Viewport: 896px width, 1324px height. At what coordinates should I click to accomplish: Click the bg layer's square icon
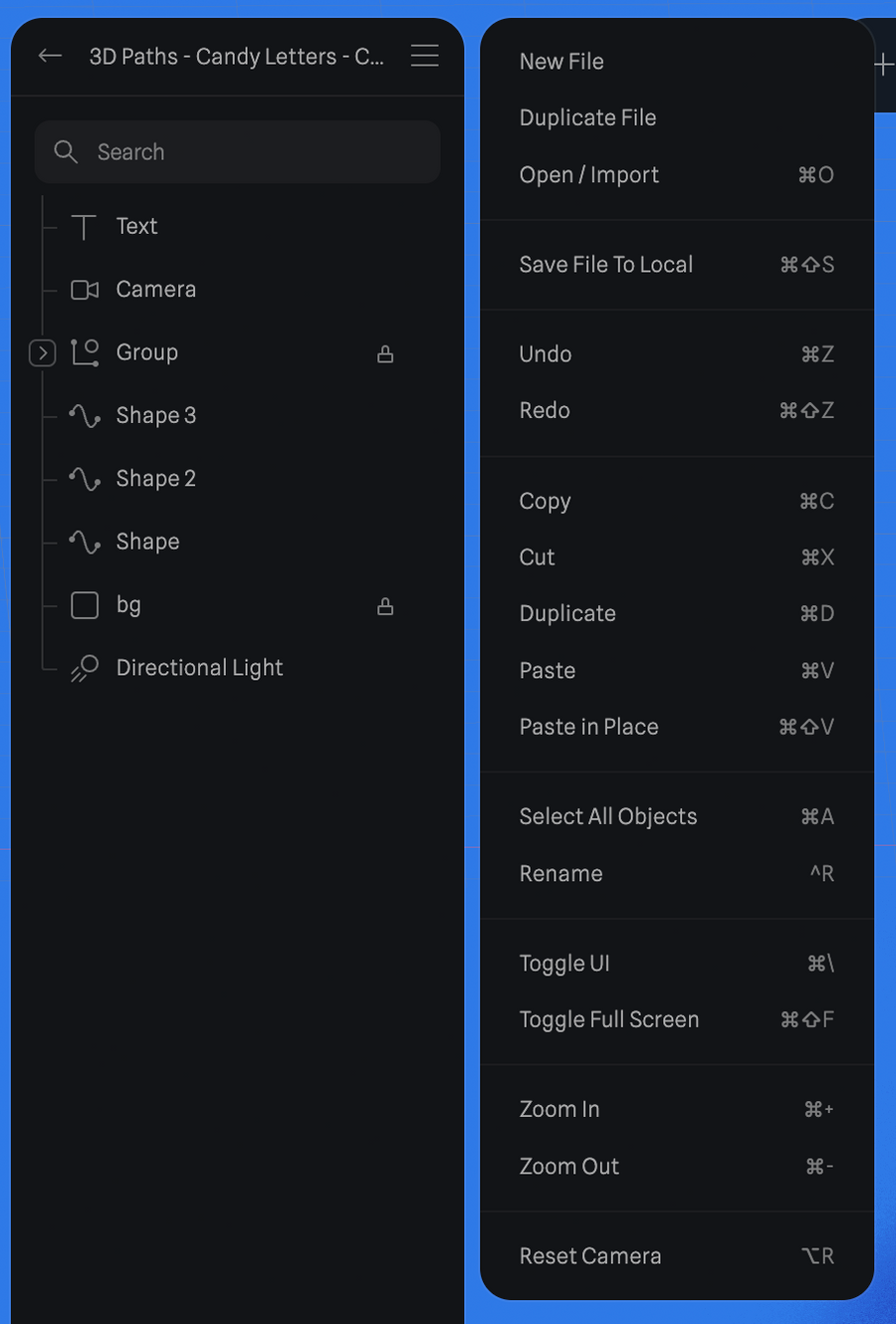85,604
